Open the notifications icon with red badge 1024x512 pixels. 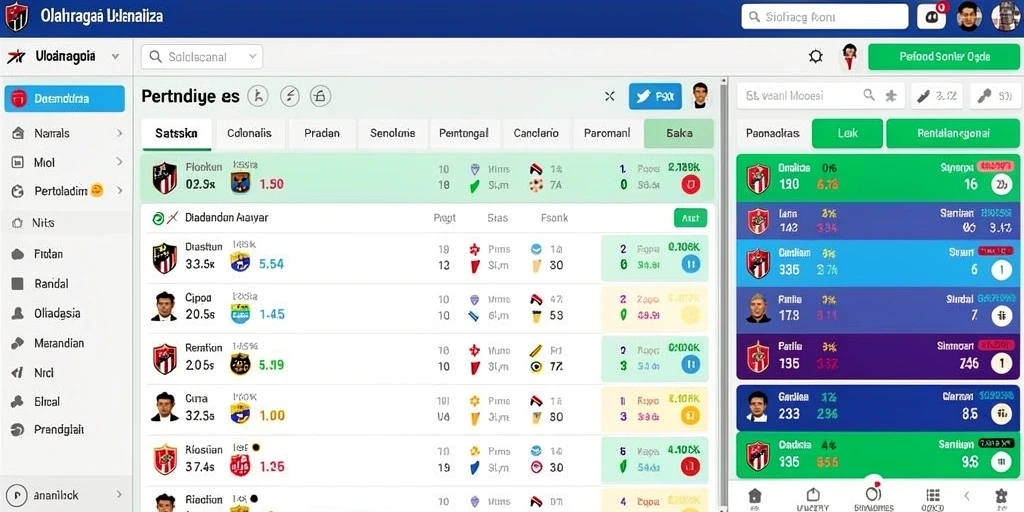pyautogui.click(x=932, y=17)
